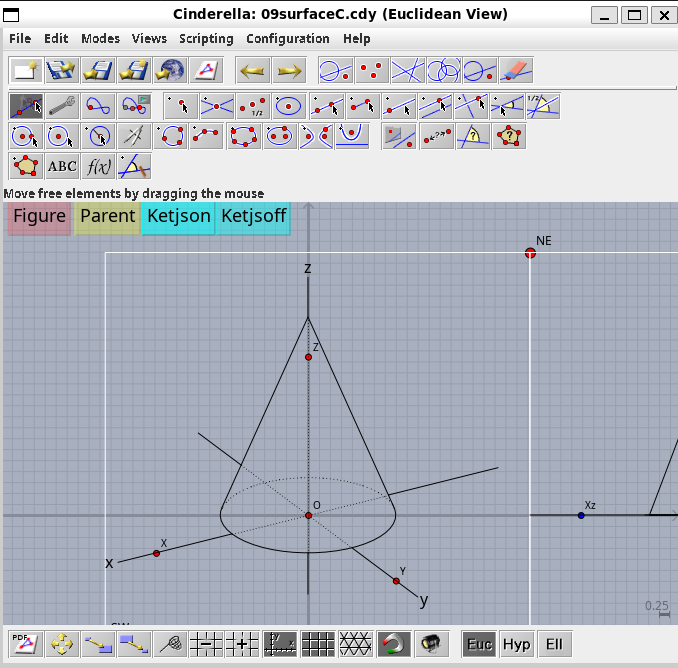Select the conic through five points tool
The image size is (678, 668).
pyautogui.click(x=243, y=136)
